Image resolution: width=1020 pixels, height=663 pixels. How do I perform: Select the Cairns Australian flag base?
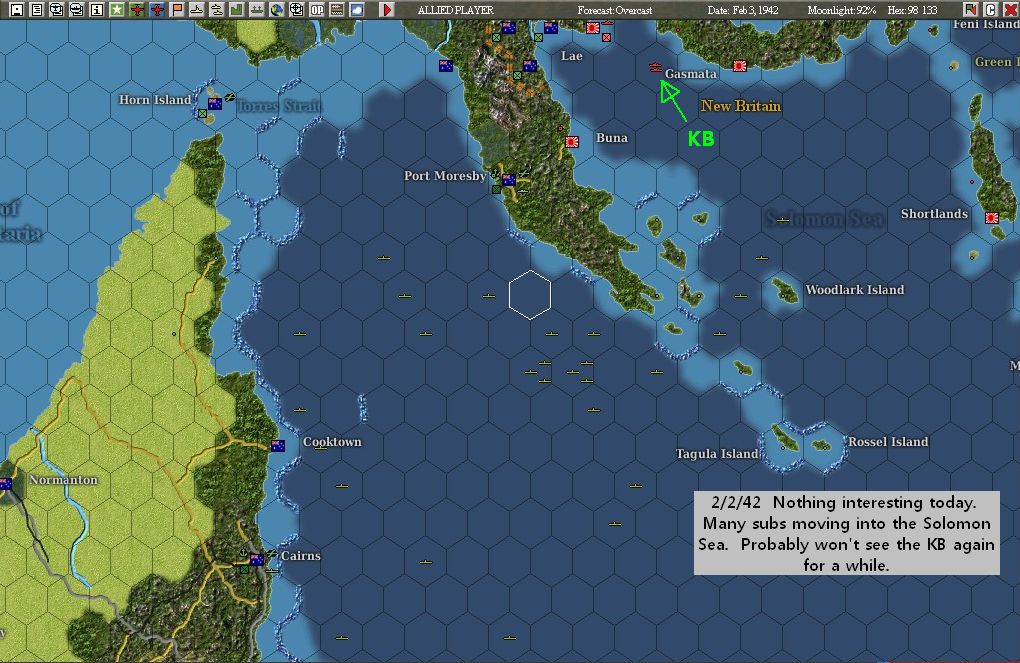point(257,560)
